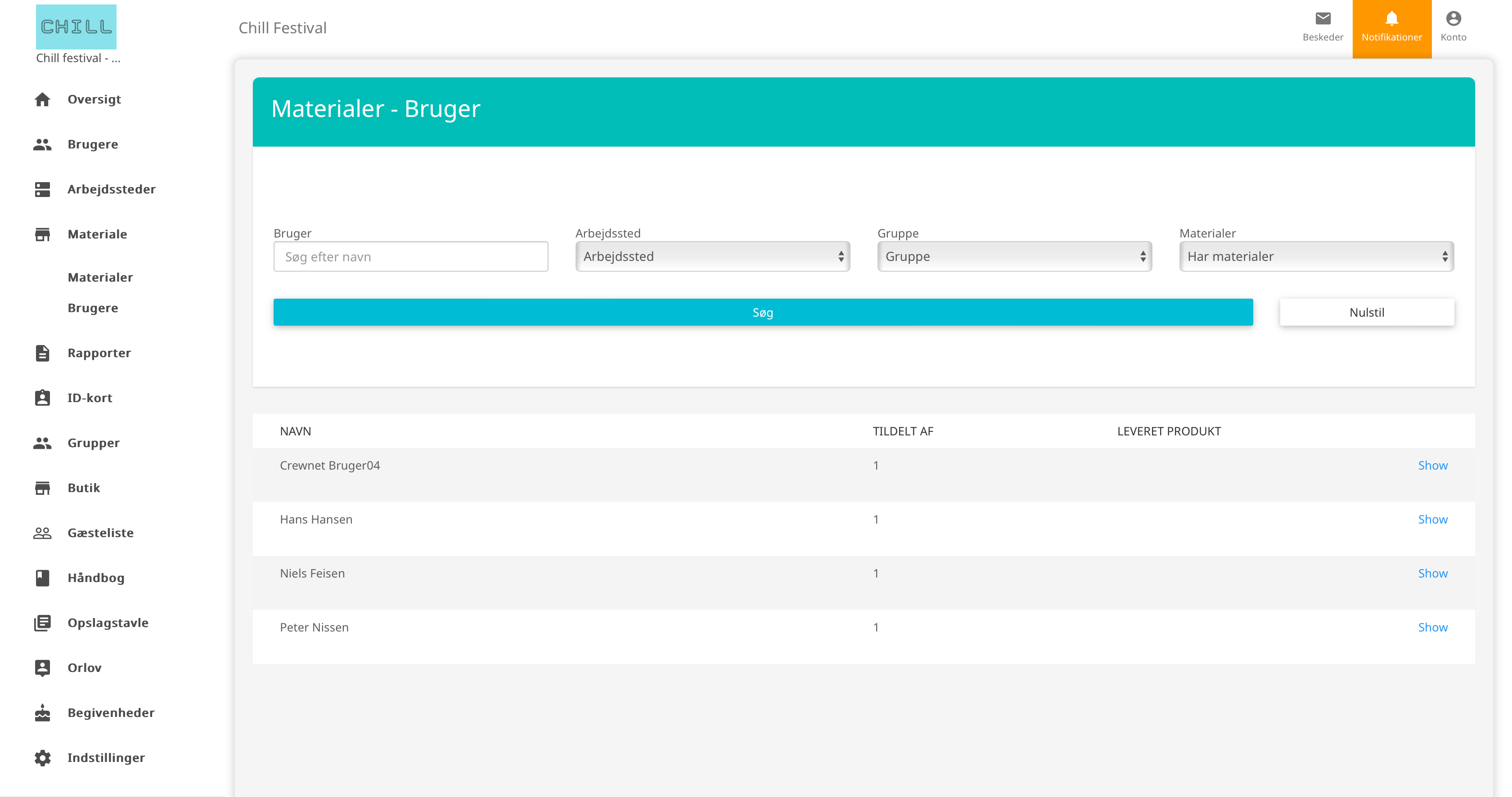Click the Brugere people icon in sidebar

click(x=42, y=144)
